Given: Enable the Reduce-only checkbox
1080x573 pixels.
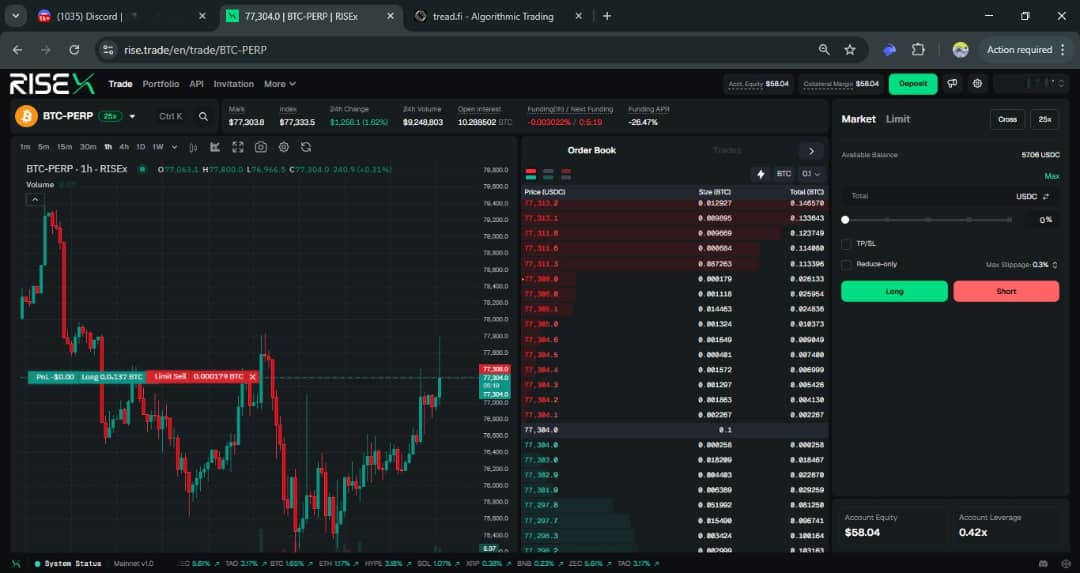Looking at the screenshot, I should (x=847, y=264).
